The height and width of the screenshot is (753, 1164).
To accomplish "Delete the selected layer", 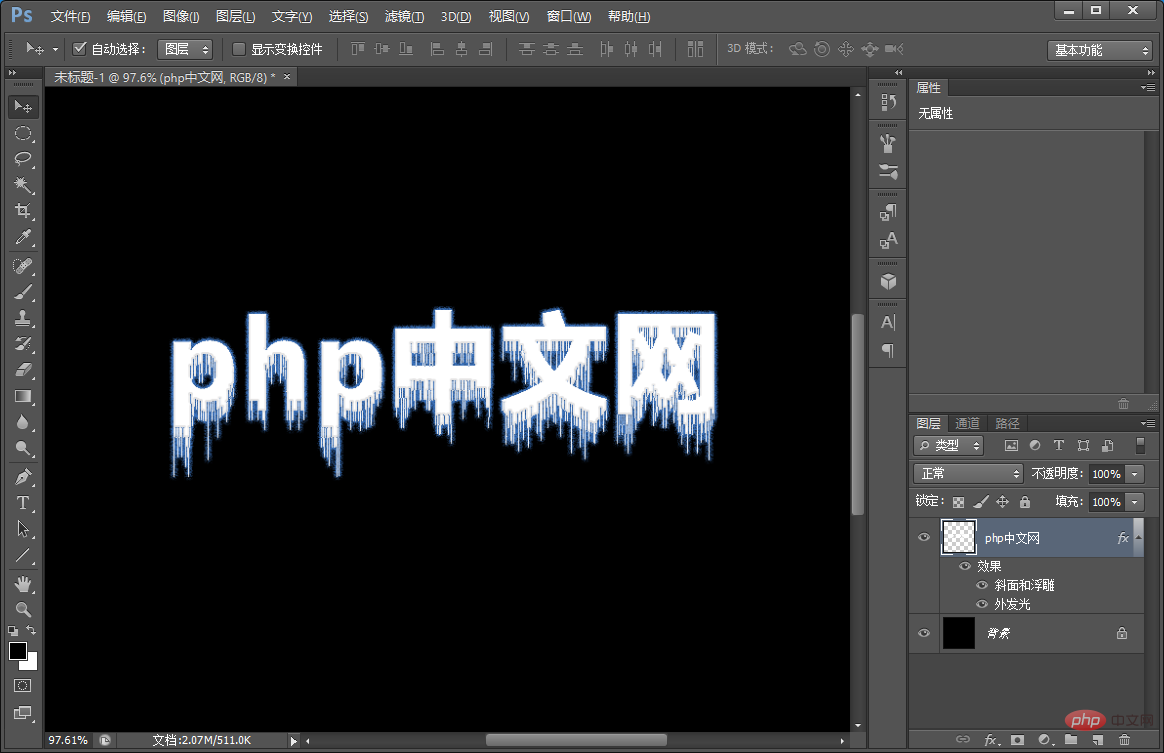I will [1125, 740].
